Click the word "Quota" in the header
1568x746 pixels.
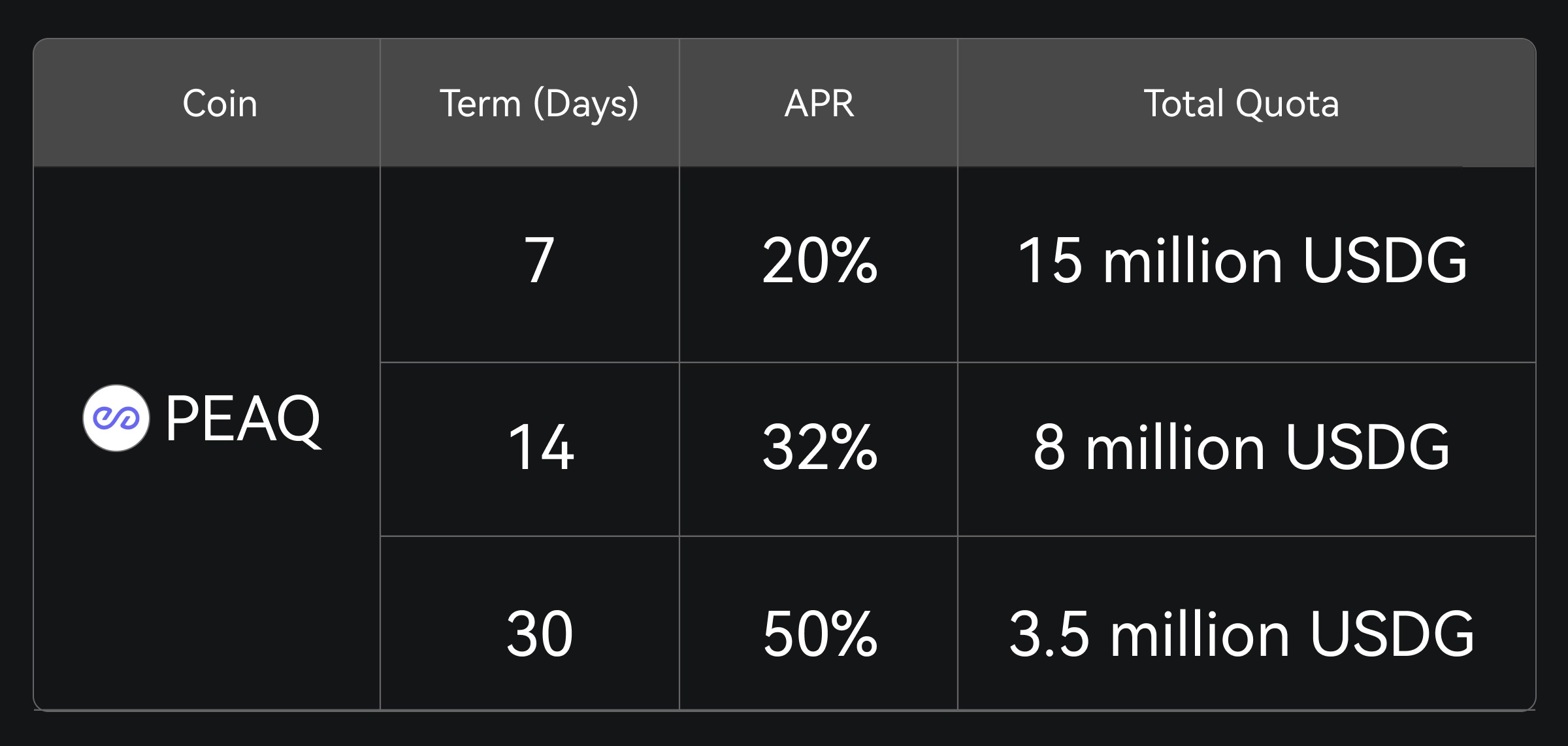click(1287, 103)
